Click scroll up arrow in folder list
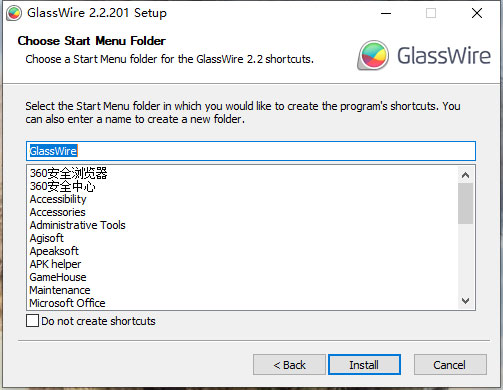The height and width of the screenshot is (390, 503). click(x=466, y=175)
